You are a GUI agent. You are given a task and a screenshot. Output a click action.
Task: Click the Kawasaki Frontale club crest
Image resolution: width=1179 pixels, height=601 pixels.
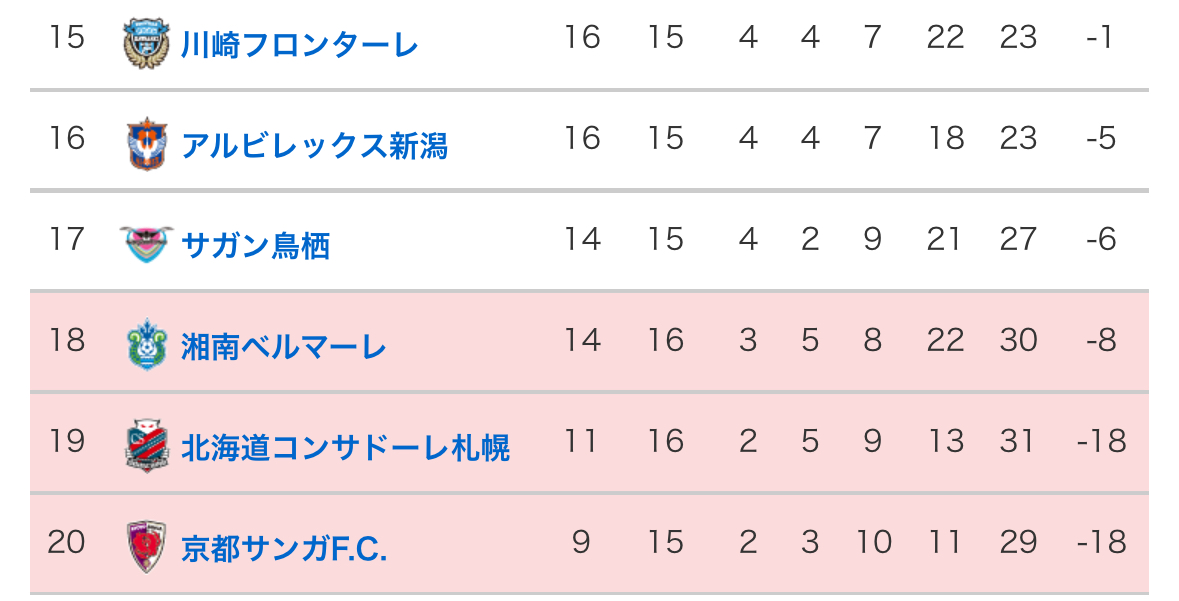[x=147, y=44]
